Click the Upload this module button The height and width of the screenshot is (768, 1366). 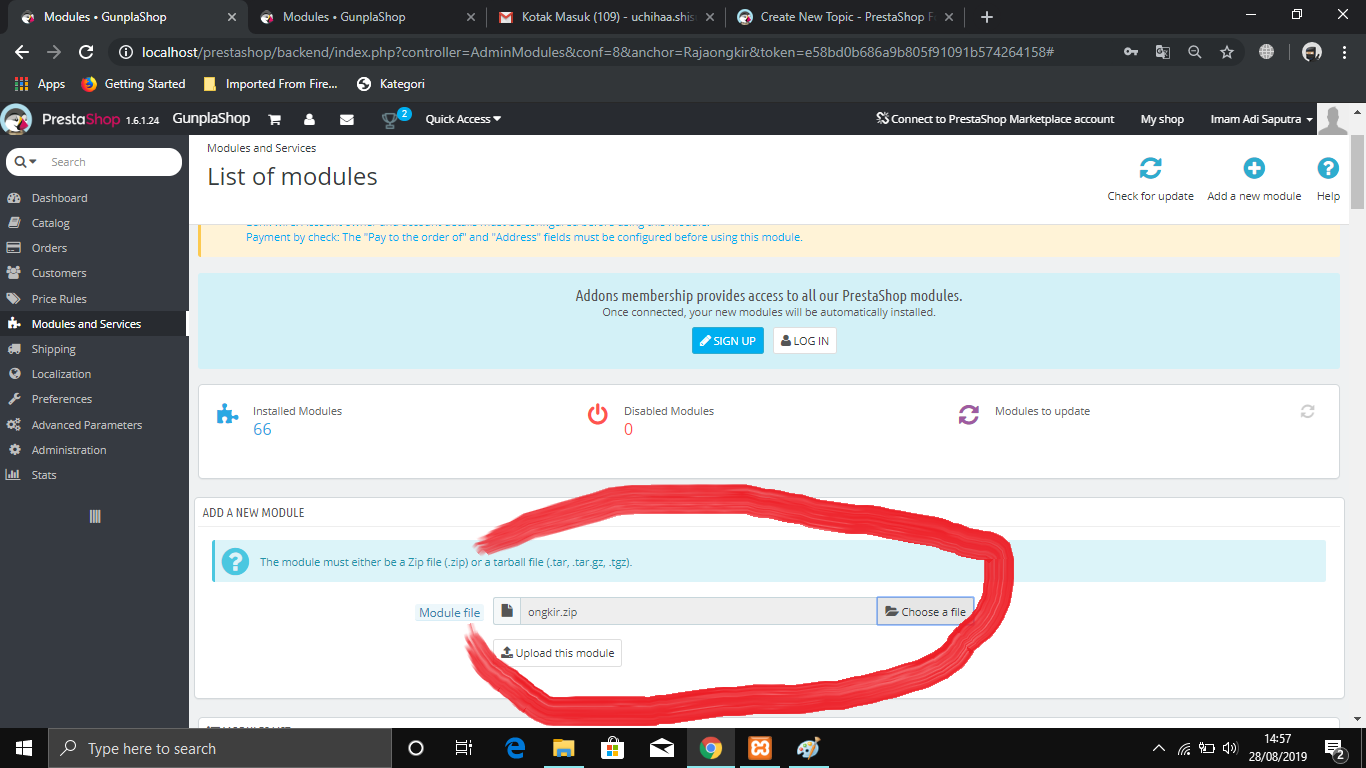point(557,652)
